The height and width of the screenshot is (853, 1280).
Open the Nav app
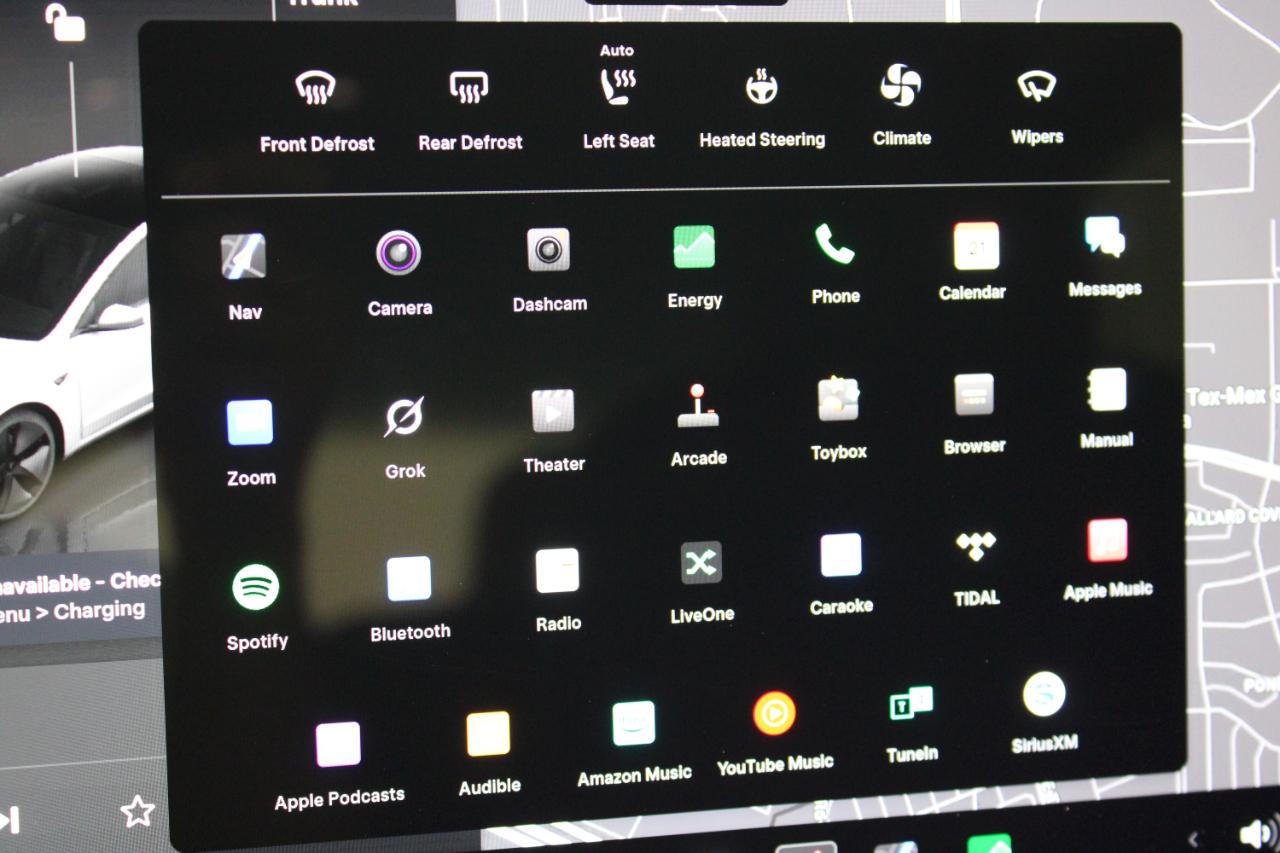pos(243,256)
